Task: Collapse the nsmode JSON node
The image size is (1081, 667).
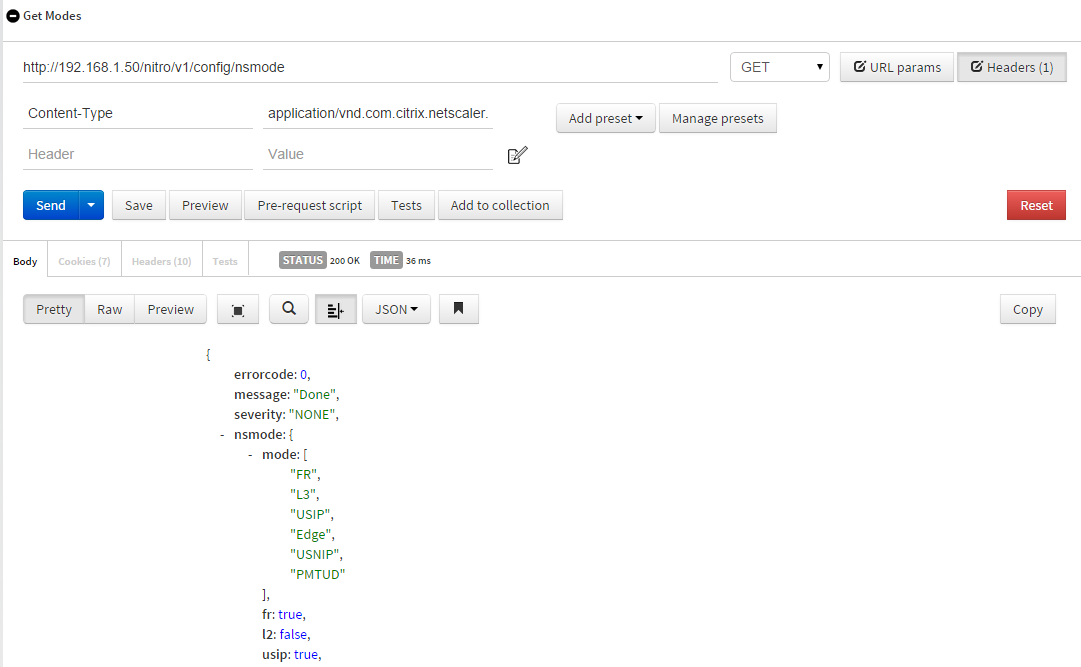Action: [x=222, y=435]
